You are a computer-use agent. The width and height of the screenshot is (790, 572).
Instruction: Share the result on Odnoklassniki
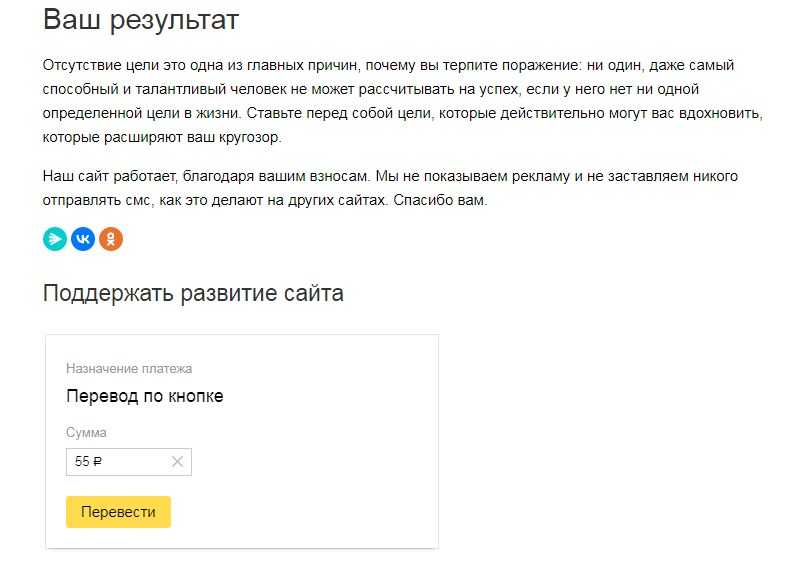(x=111, y=239)
